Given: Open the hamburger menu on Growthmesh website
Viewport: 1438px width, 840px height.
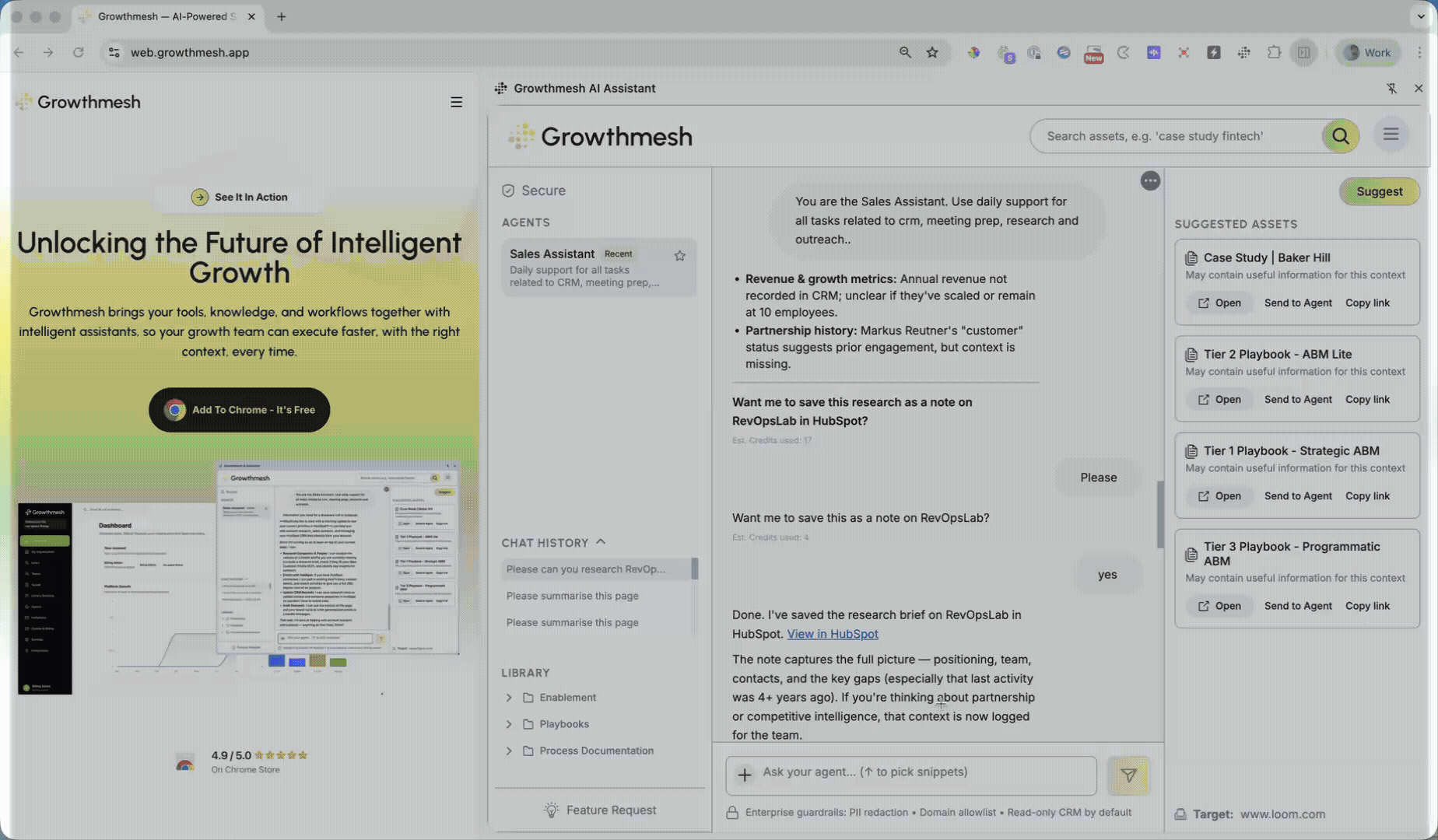Looking at the screenshot, I should (456, 103).
